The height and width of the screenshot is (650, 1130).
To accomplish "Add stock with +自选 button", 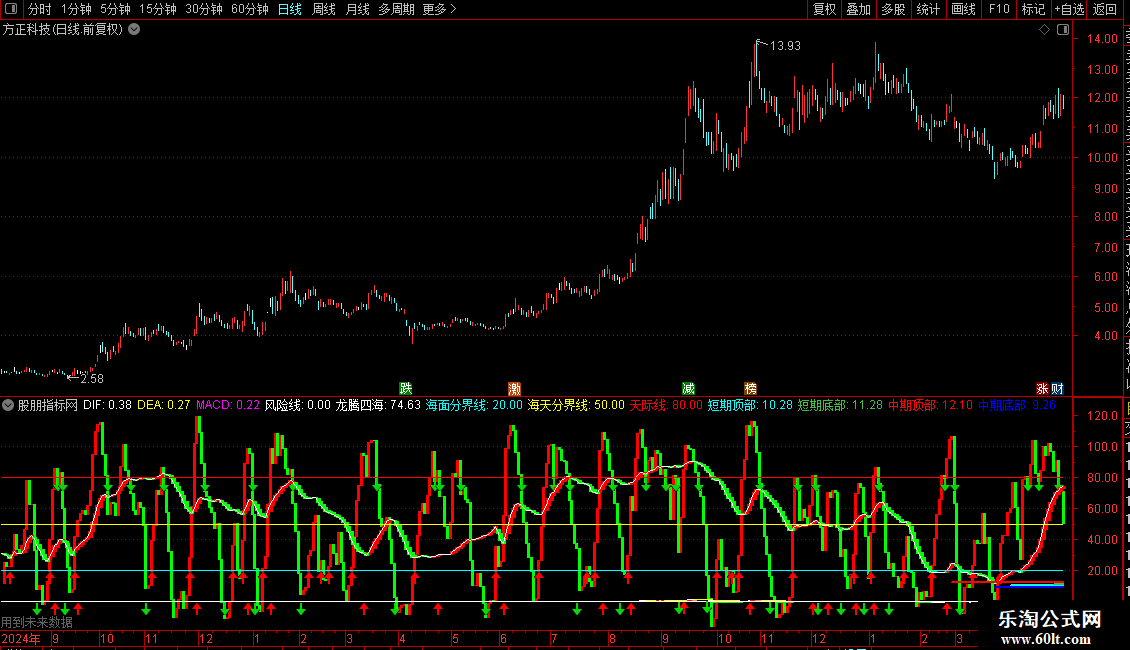I will coord(1069,9).
